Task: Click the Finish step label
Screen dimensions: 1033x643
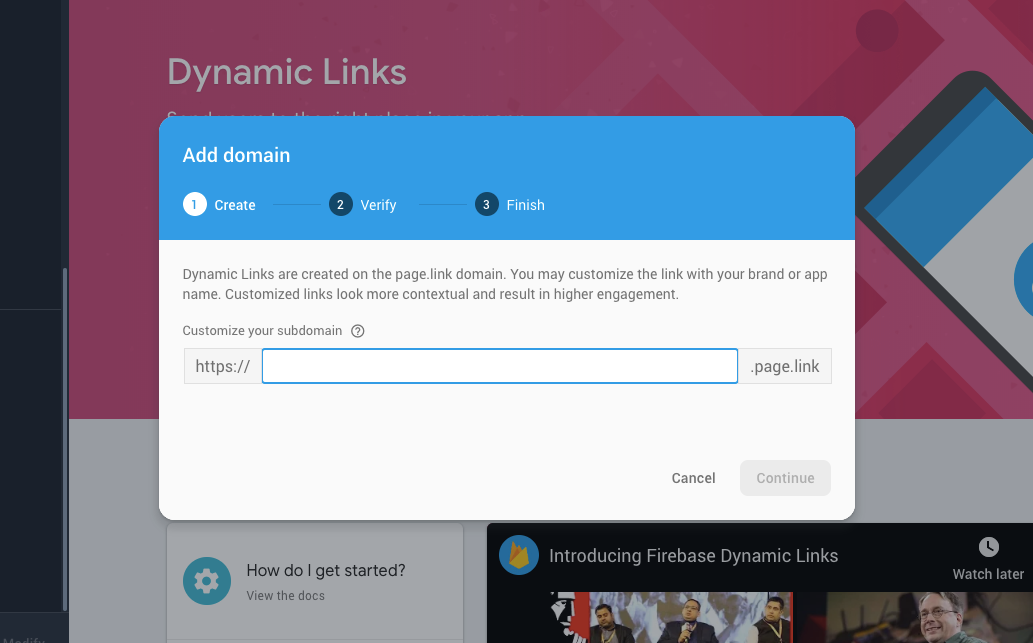Action: [x=525, y=205]
